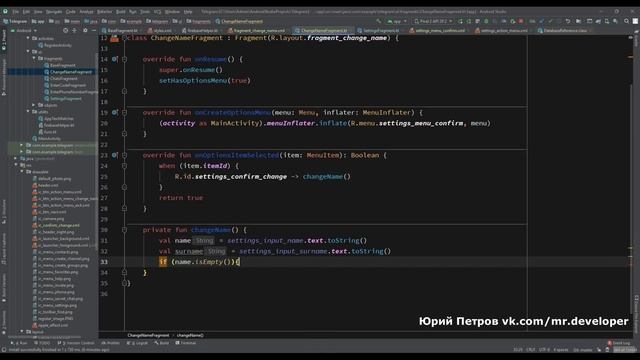640x360 pixels.
Task: Open the VCS menu
Action: [158, 11]
